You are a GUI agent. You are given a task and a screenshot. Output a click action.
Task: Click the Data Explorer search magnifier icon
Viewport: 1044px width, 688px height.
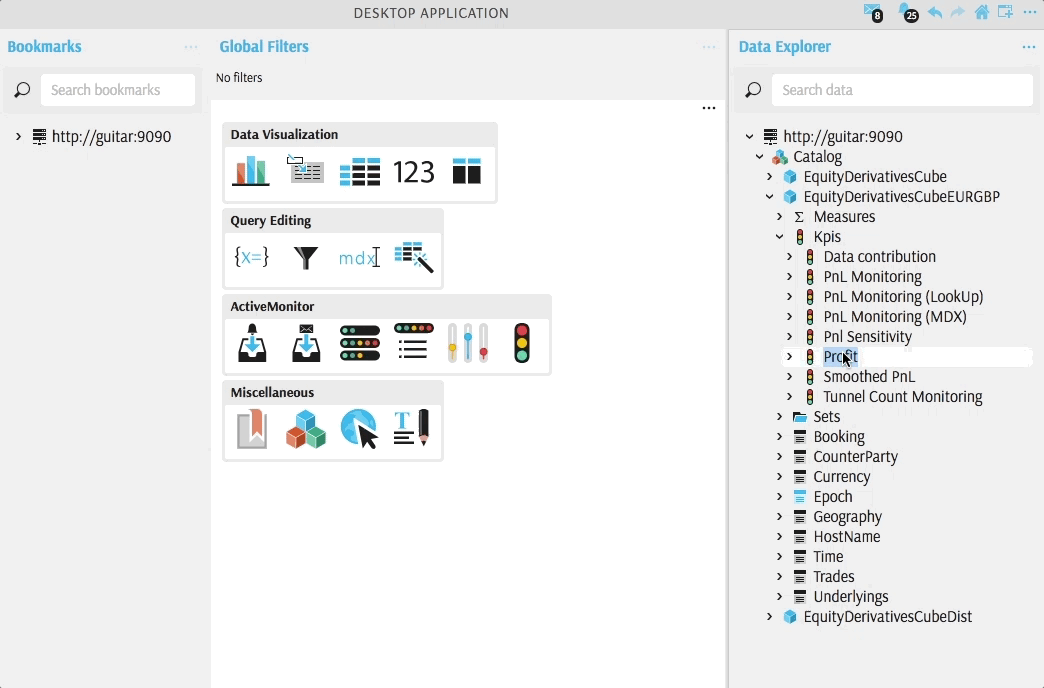point(753,90)
